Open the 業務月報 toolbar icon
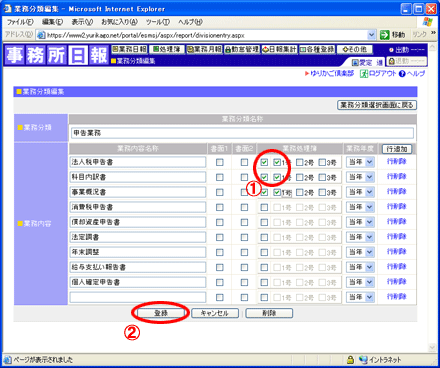The image size is (440, 368). coord(204,49)
